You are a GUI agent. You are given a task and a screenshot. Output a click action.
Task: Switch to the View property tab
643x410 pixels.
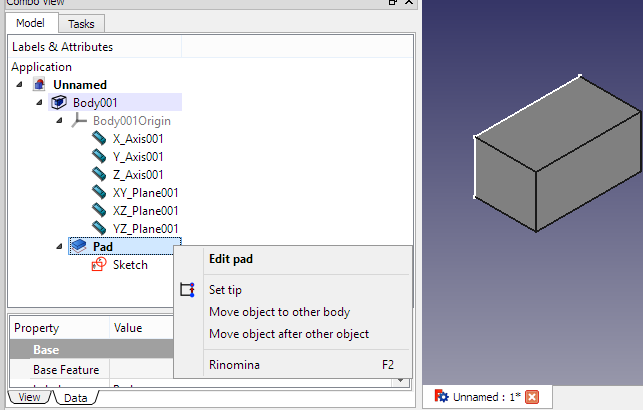[29, 397]
